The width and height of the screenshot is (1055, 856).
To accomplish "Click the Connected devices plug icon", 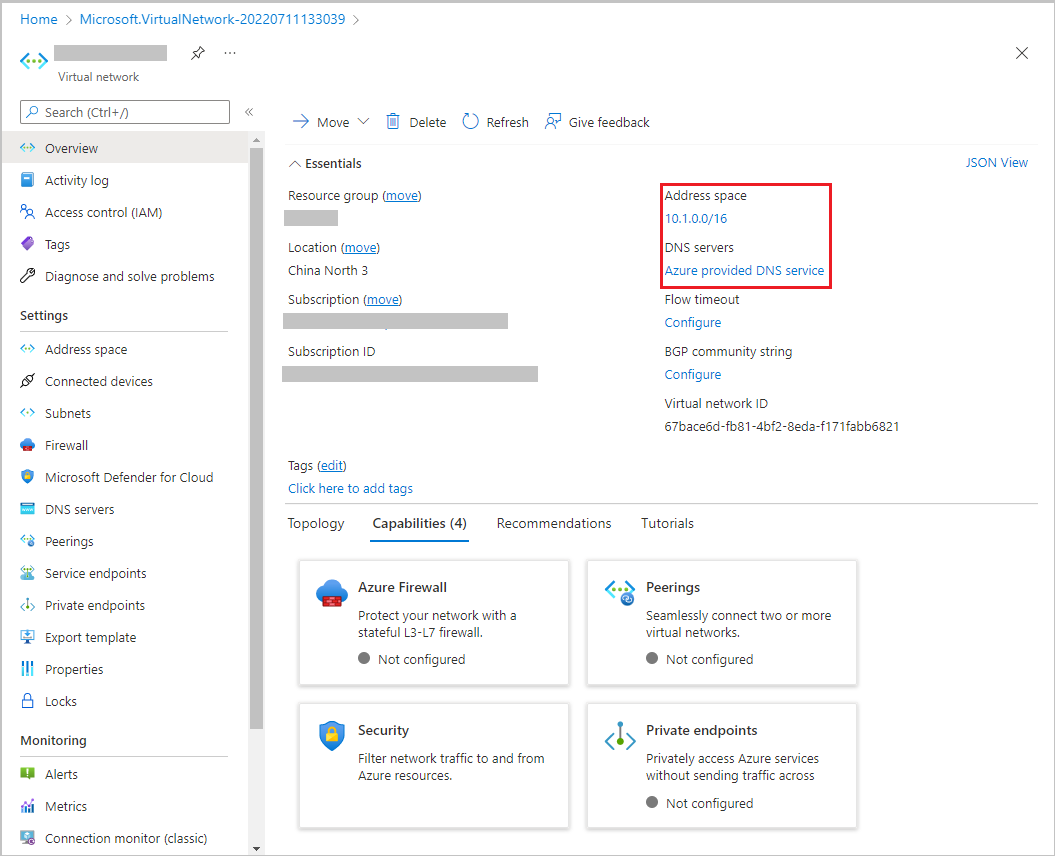I will click(28, 381).
